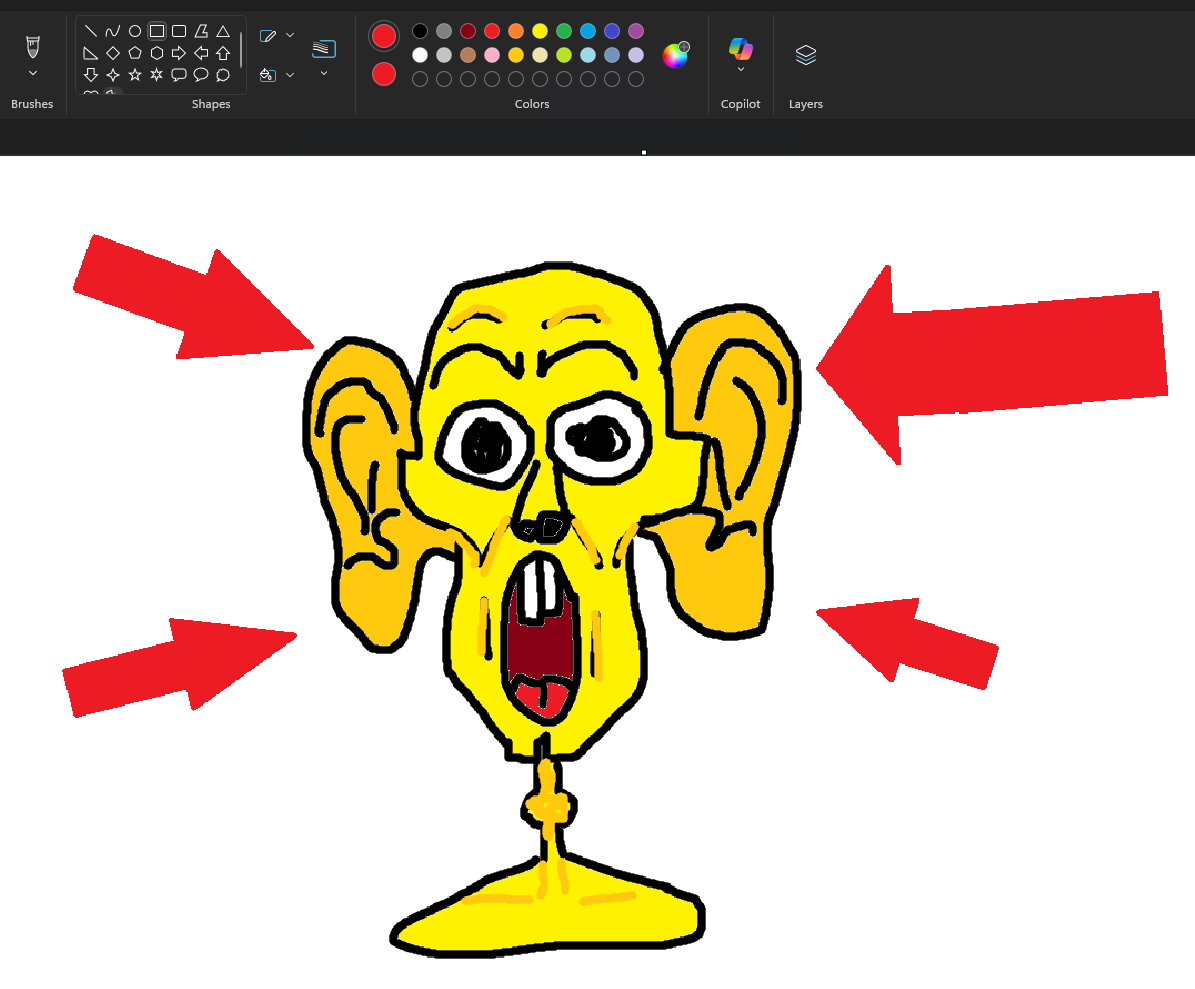Activate the Color 1 foreground swatch

pyautogui.click(x=384, y=36)
